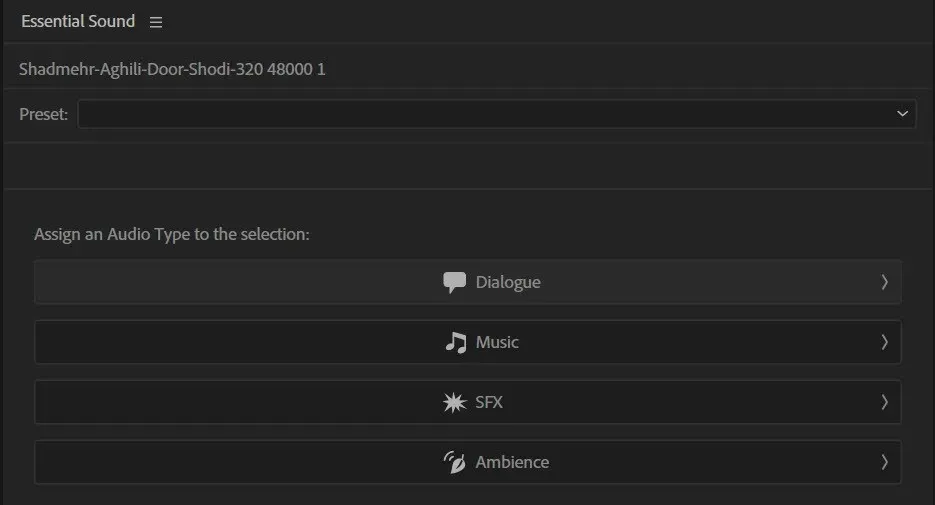This screenshot has width=935, height=505.
Task: Assign the Ambience audio type label
Action: click(x=512, y=462)
